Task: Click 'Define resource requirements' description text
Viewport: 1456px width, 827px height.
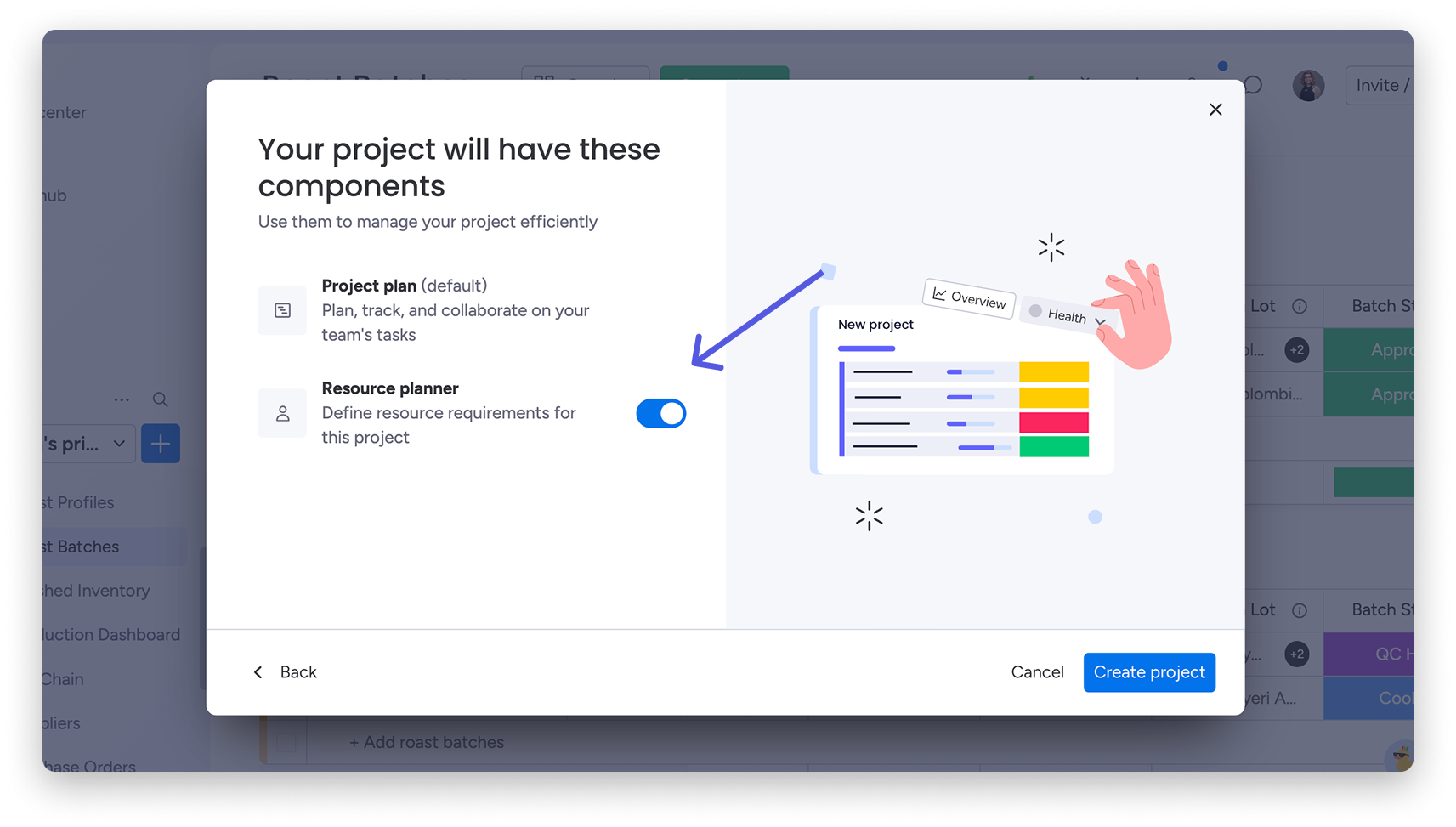Action: pos(449,425)
